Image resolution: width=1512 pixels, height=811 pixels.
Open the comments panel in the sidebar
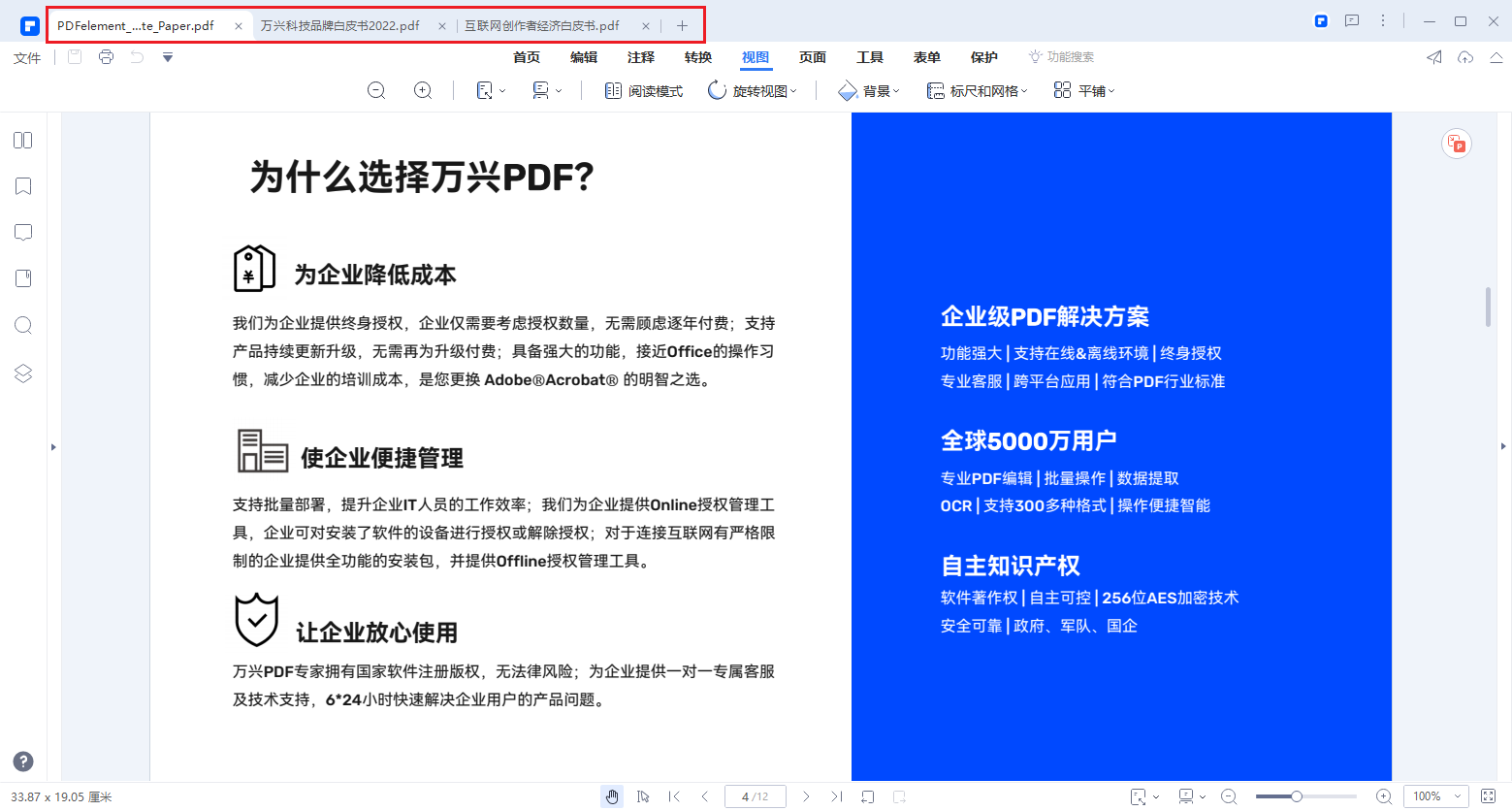(x=22, y=232)
